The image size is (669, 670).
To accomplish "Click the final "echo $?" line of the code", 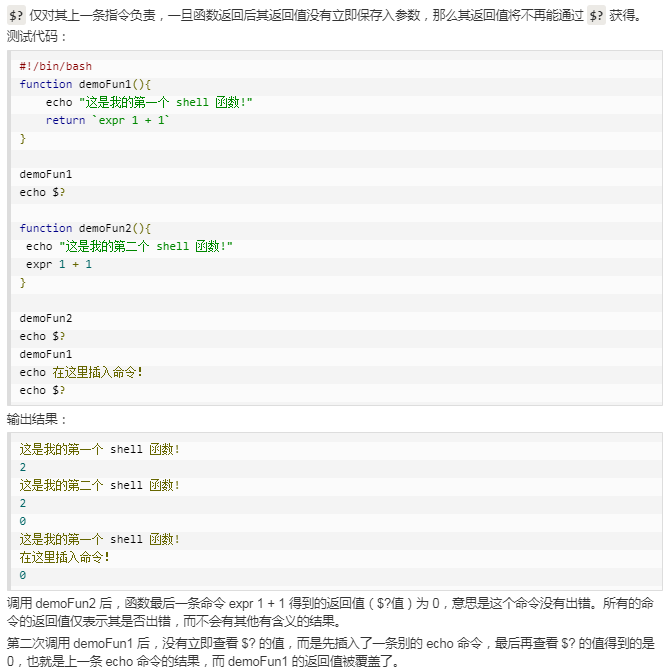I will click(42, 390).
